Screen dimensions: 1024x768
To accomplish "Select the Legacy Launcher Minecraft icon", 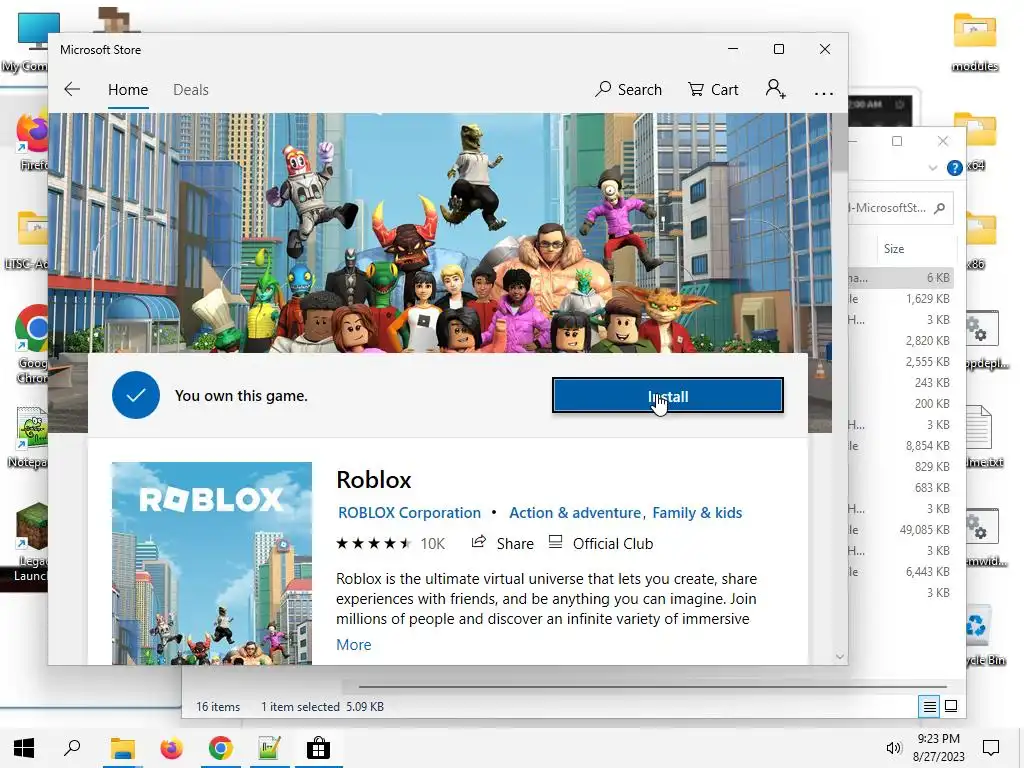I will [x=31, y=542].
